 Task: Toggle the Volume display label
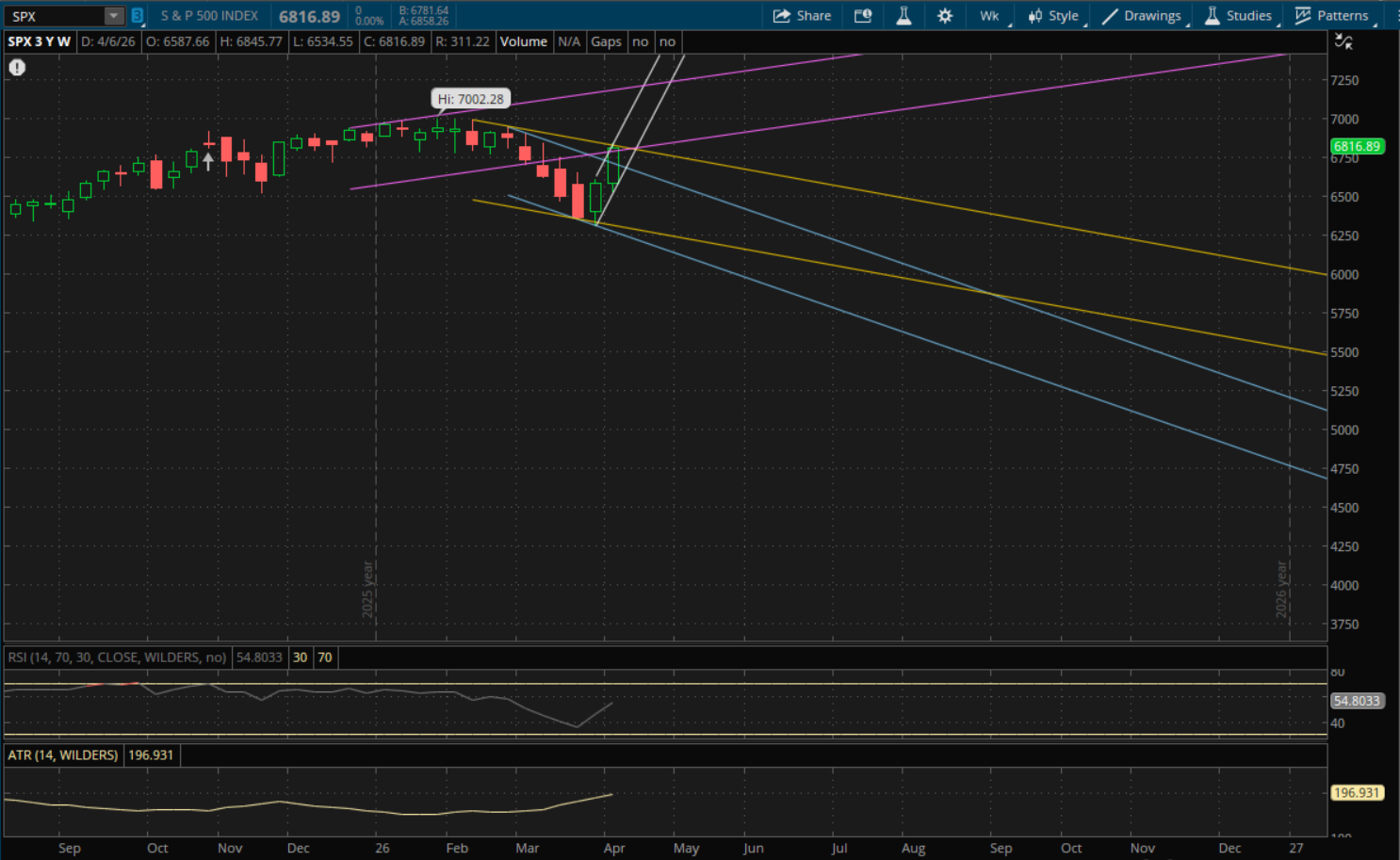coord(523,41)
